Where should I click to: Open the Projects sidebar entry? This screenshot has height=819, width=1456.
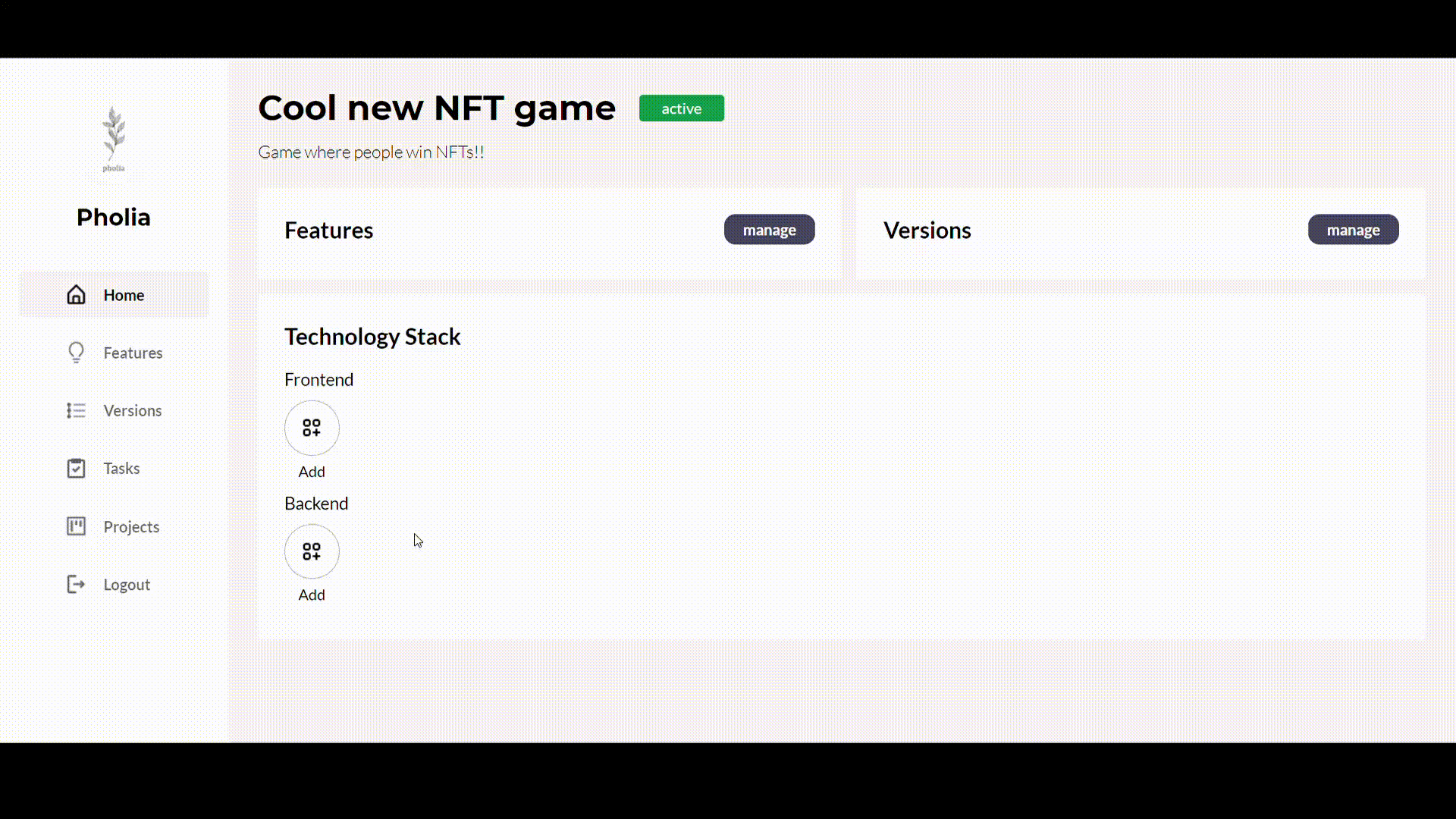(131, 526)
